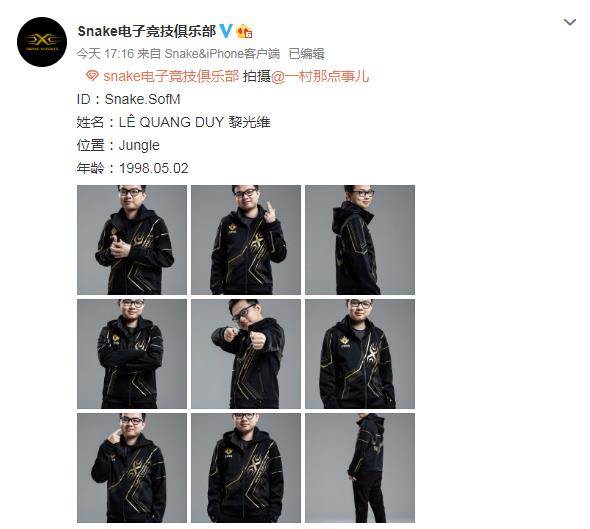Open the crossed-arms pose photo
Image resolution: width=590 pixels, height=529 pixels.
point(132,354)
